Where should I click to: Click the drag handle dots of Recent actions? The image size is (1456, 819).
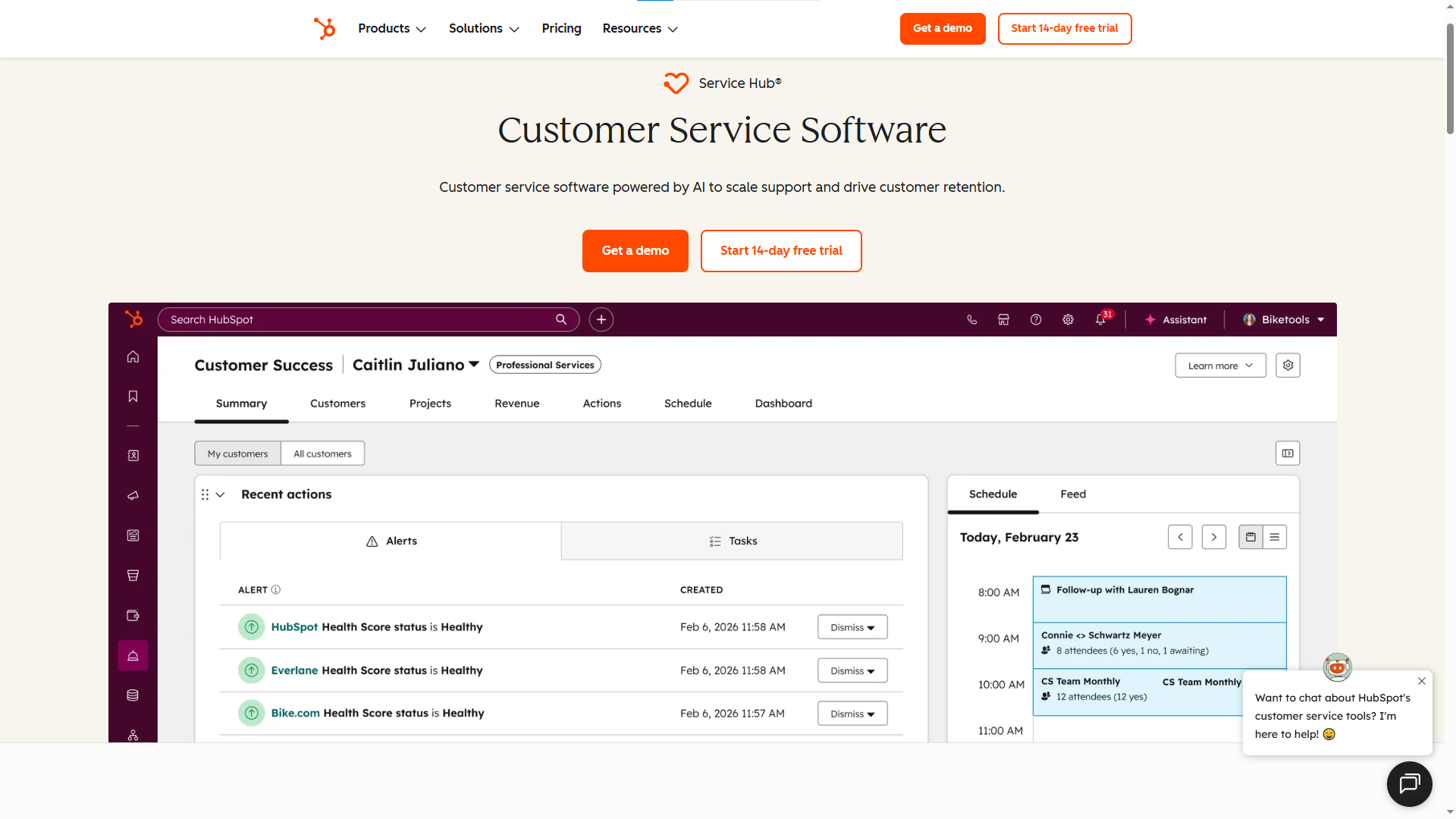click(205, 494)
